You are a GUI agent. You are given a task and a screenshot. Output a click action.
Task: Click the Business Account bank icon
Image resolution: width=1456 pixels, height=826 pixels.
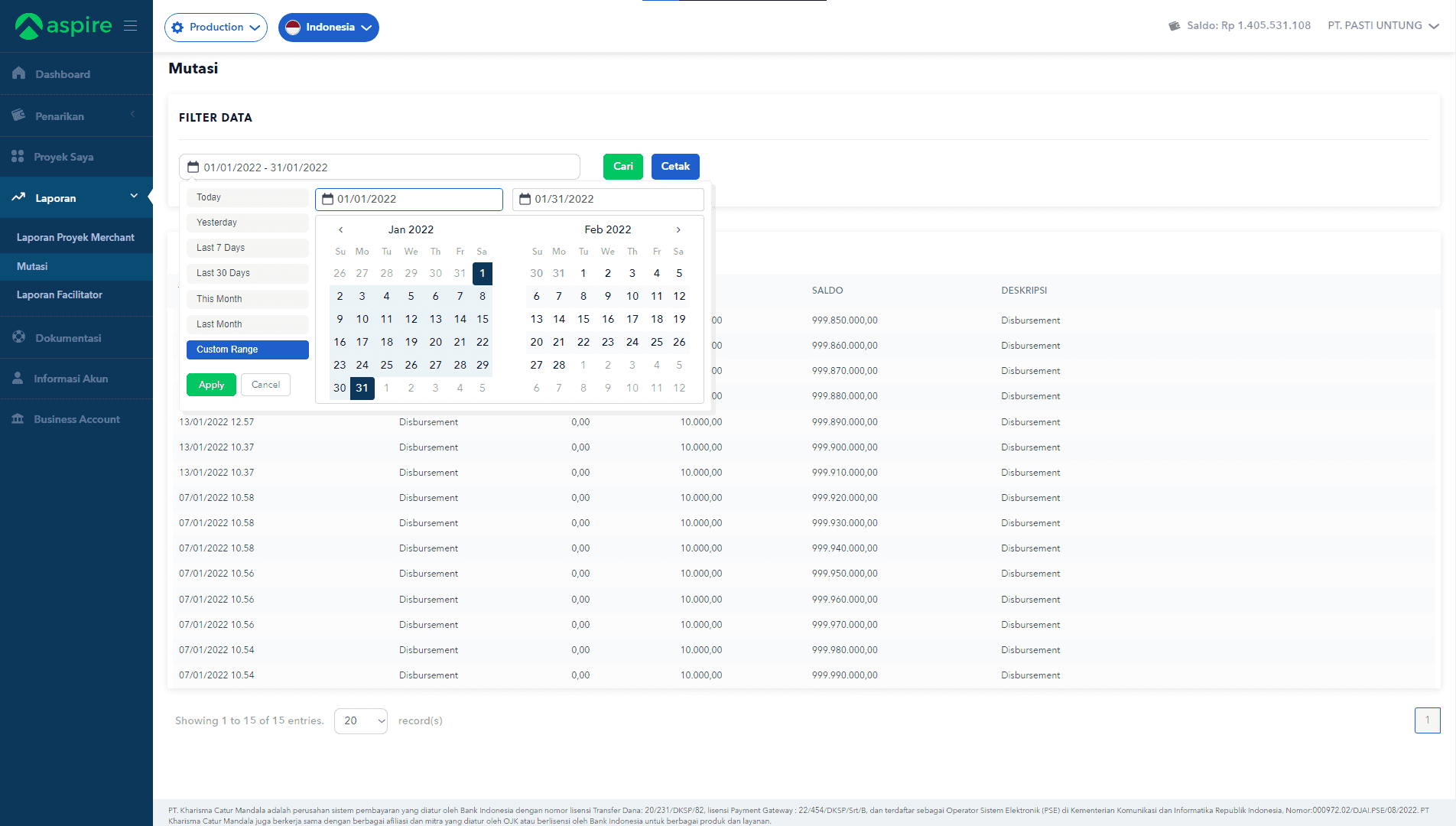point(18,418)
